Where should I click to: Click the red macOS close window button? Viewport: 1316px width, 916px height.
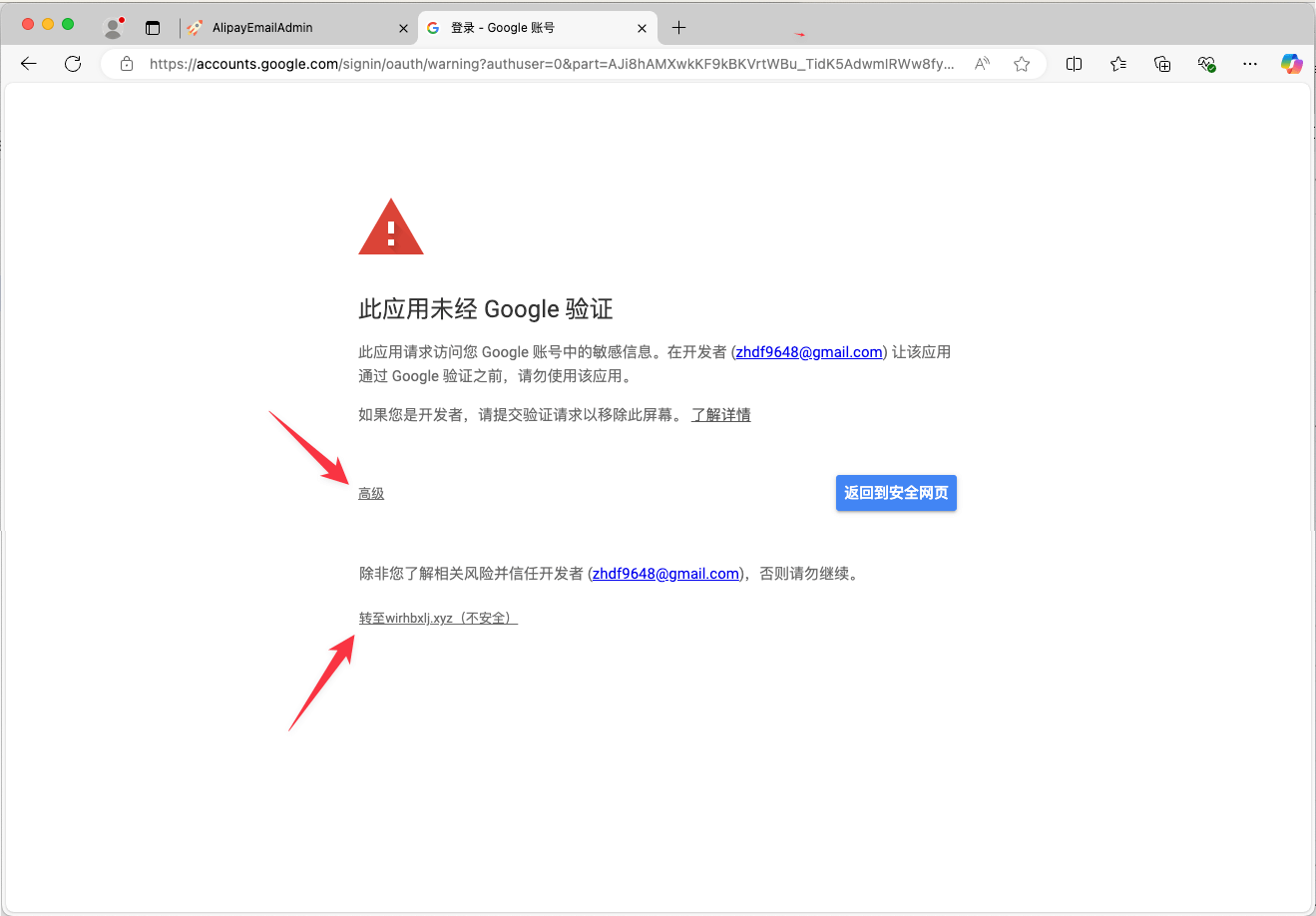pyautogui.click(x=28, y=24)
